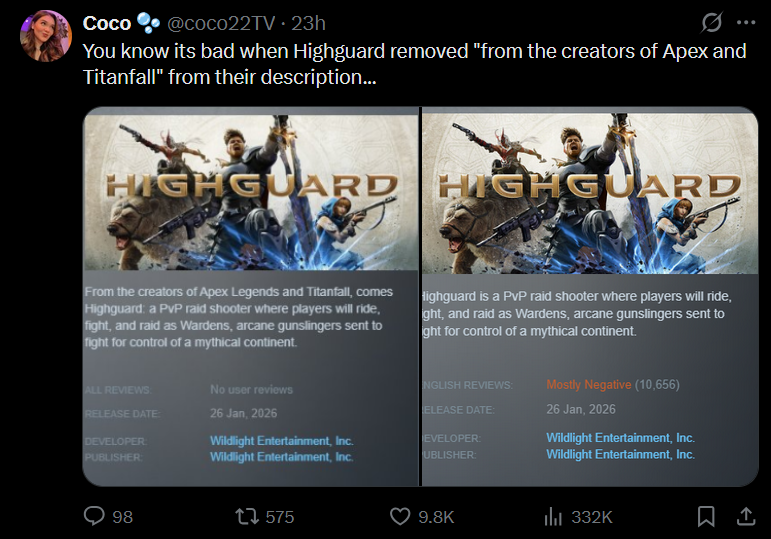Like the tweet with heart icon
This screenshot has width=771, height=539.
[400, 516]
